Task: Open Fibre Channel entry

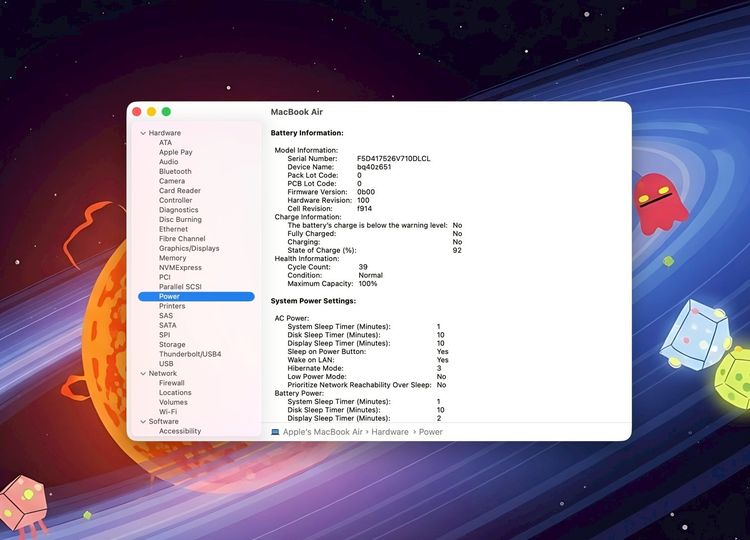Action: point(182,238)
